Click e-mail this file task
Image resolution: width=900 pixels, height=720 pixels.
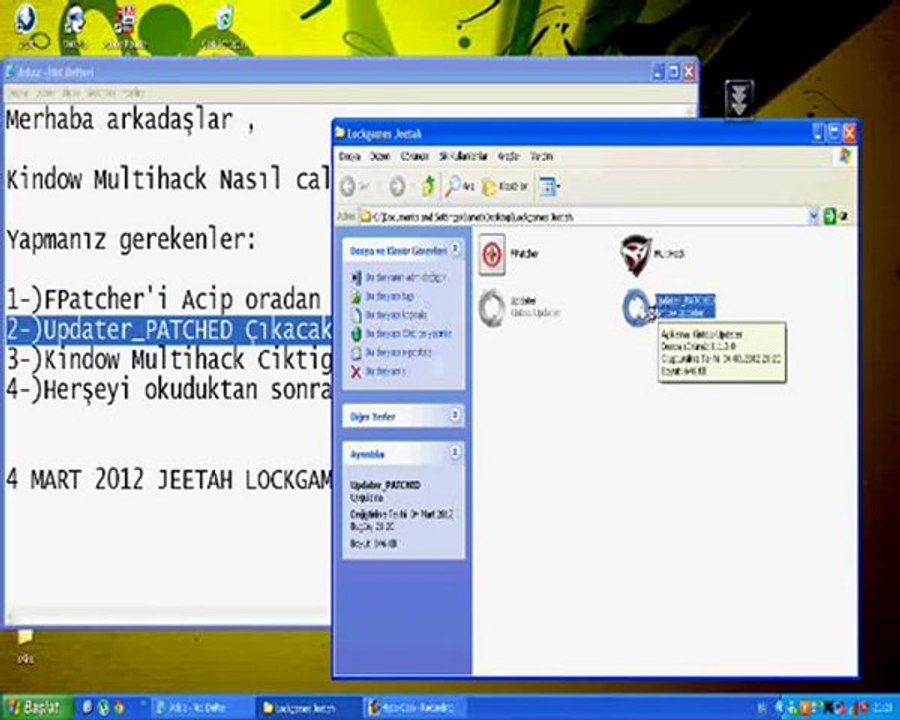(x=391, y=353)
